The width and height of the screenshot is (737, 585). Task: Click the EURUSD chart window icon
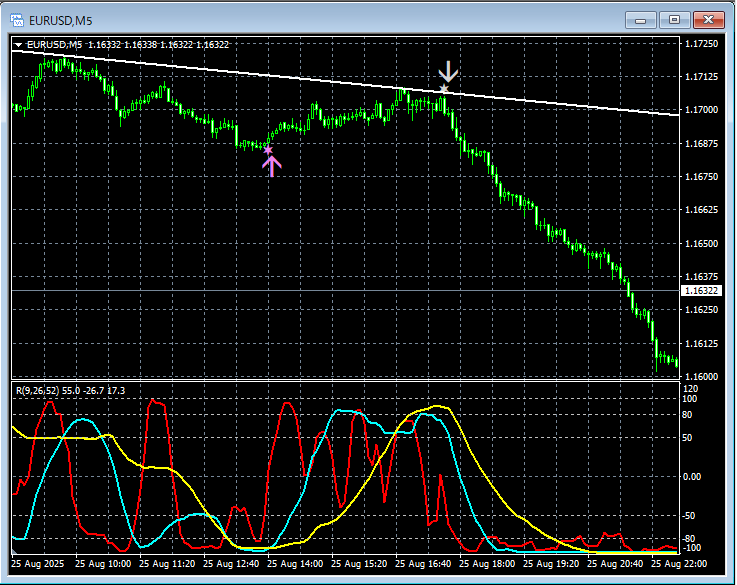(17, 20)
